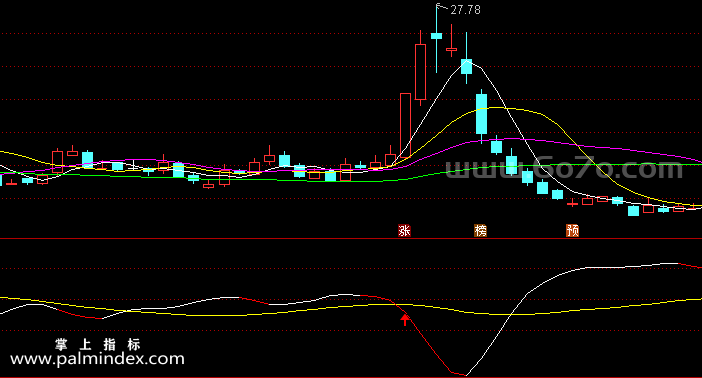This screenshot has height=378, width=702.
Task: Select the 27.78 highest price label
Action: (466, 10)
